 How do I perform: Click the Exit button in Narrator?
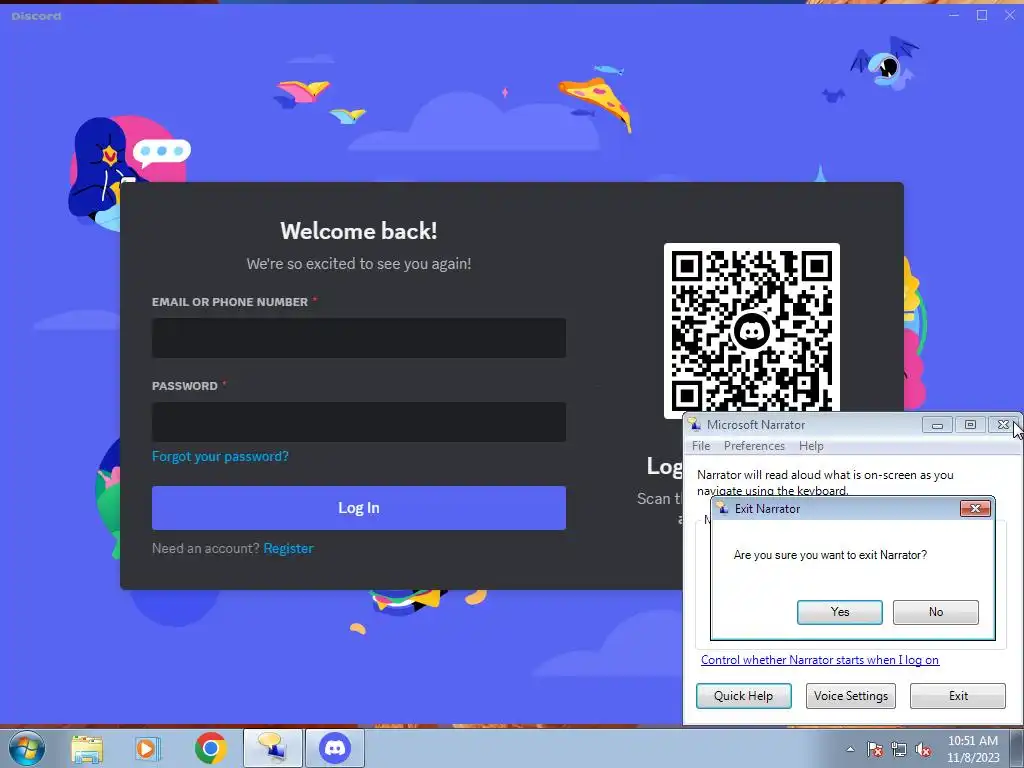click(x=958, y=696)
